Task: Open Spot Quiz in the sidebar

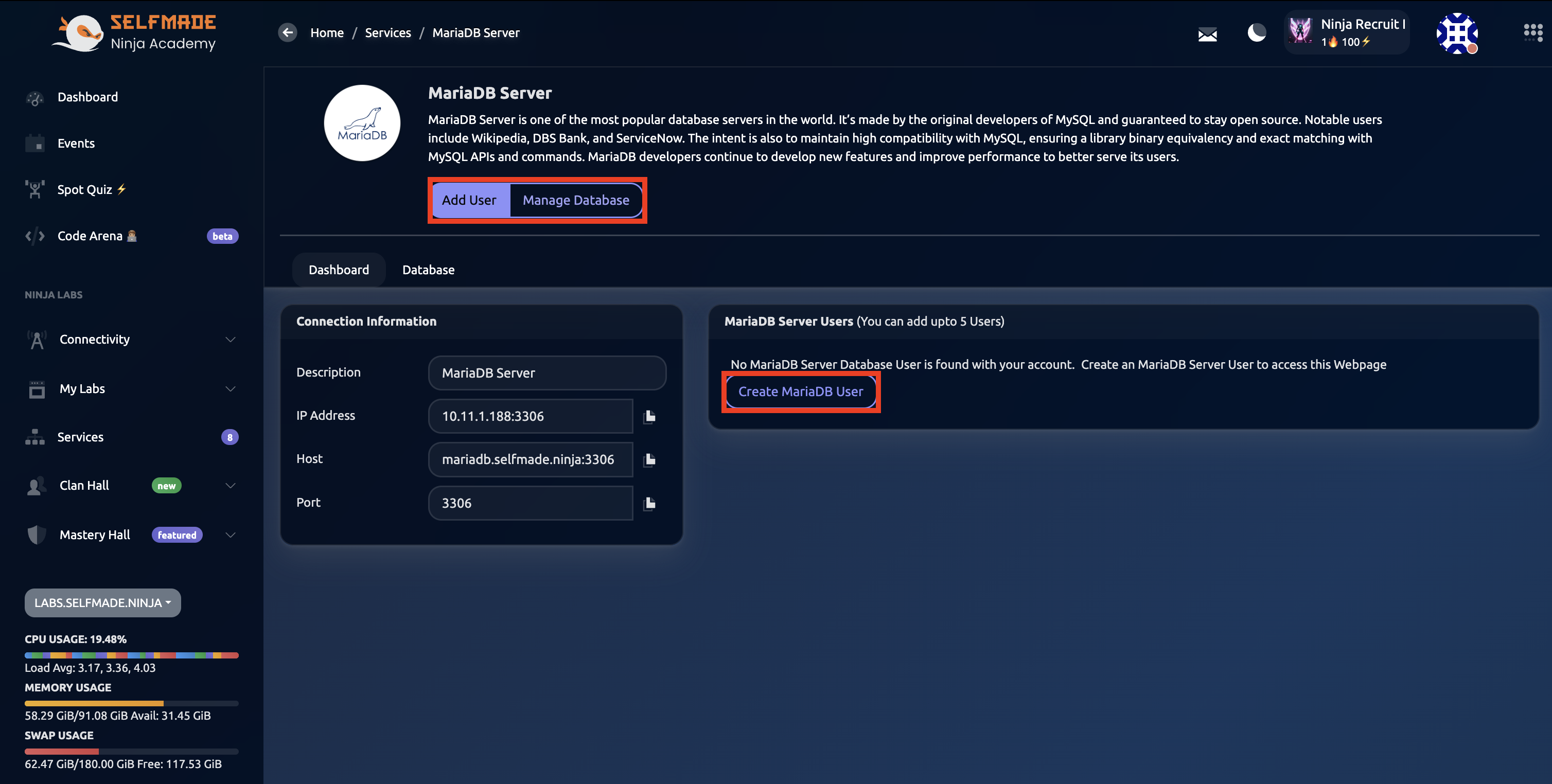Action: point(84,190)
